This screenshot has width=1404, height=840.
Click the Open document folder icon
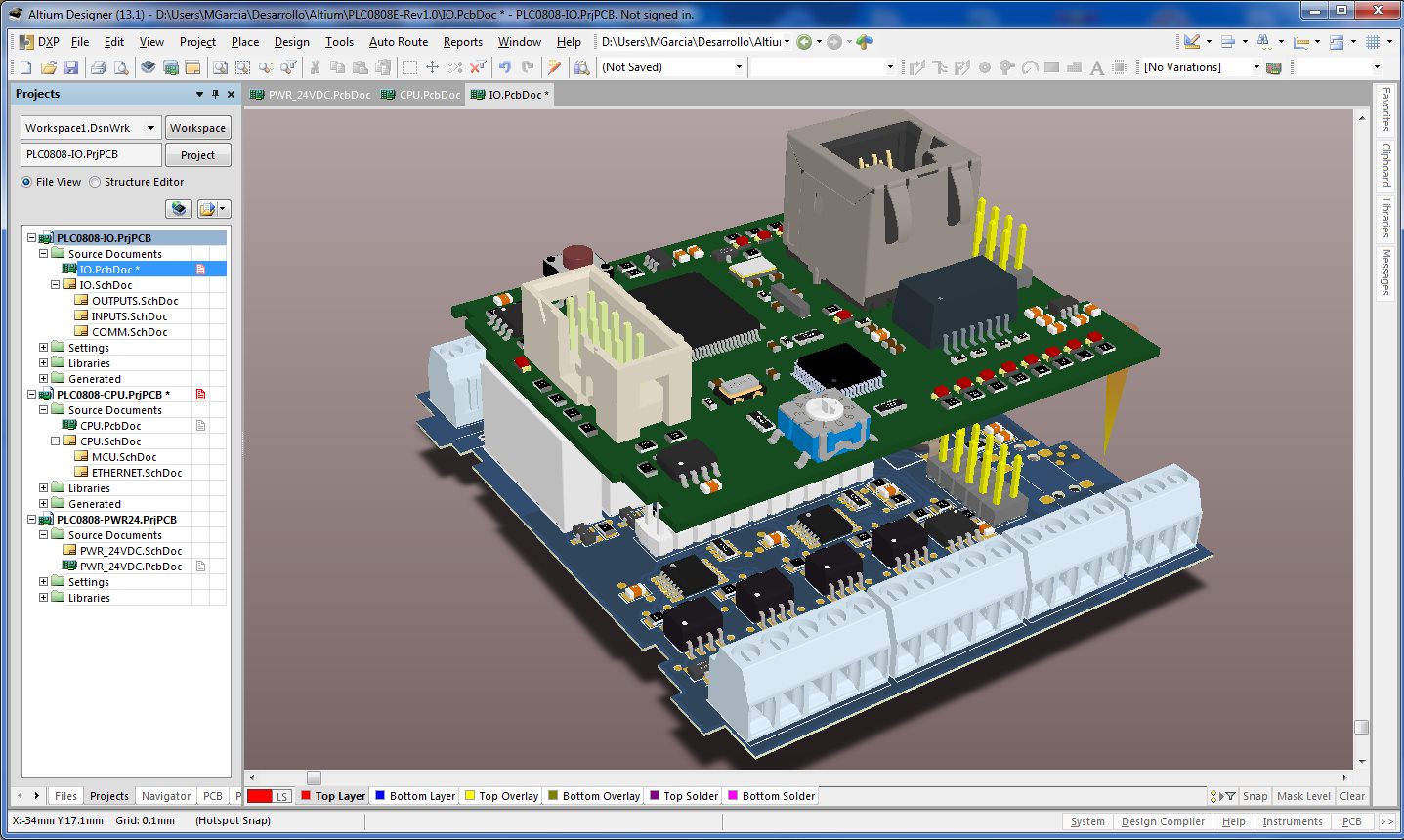pyautogui.click(x=49, y=67)
